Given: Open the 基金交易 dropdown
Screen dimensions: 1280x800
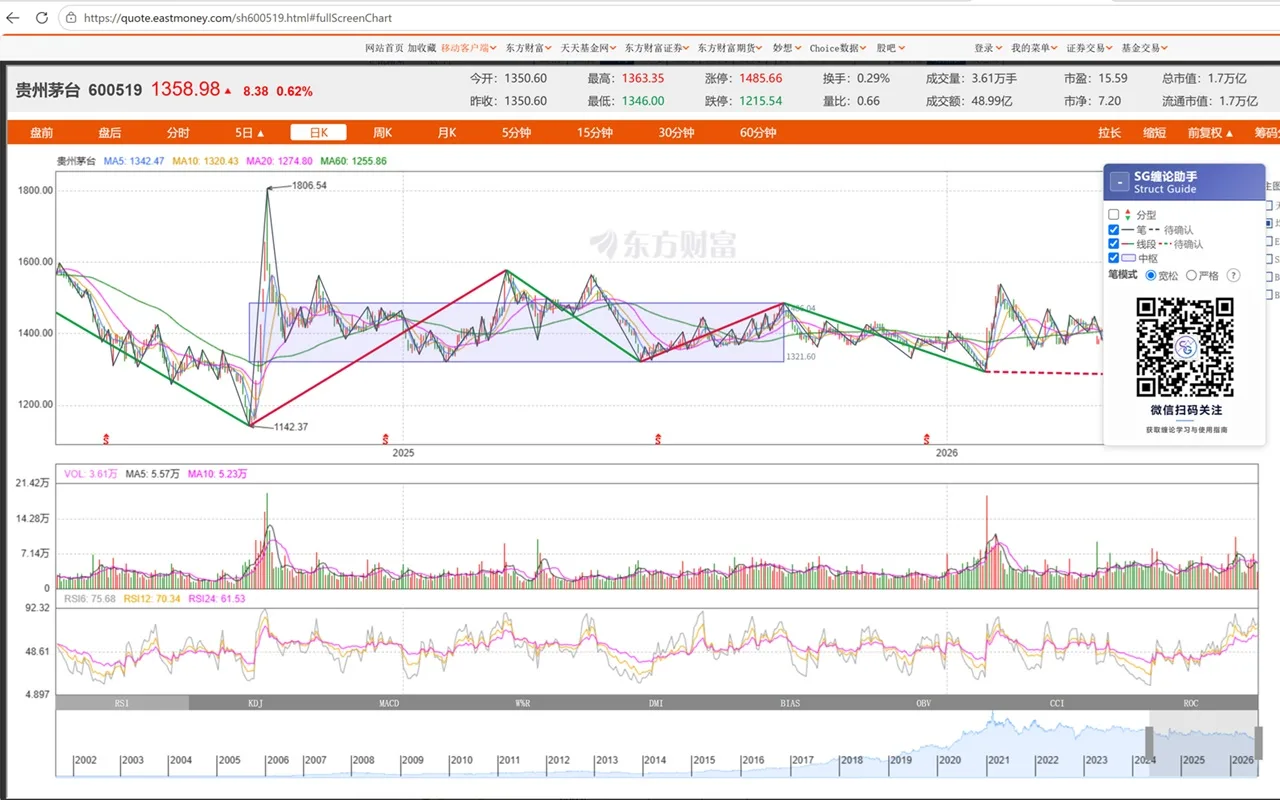Looking at the screenshot, I should point(1144,48).
